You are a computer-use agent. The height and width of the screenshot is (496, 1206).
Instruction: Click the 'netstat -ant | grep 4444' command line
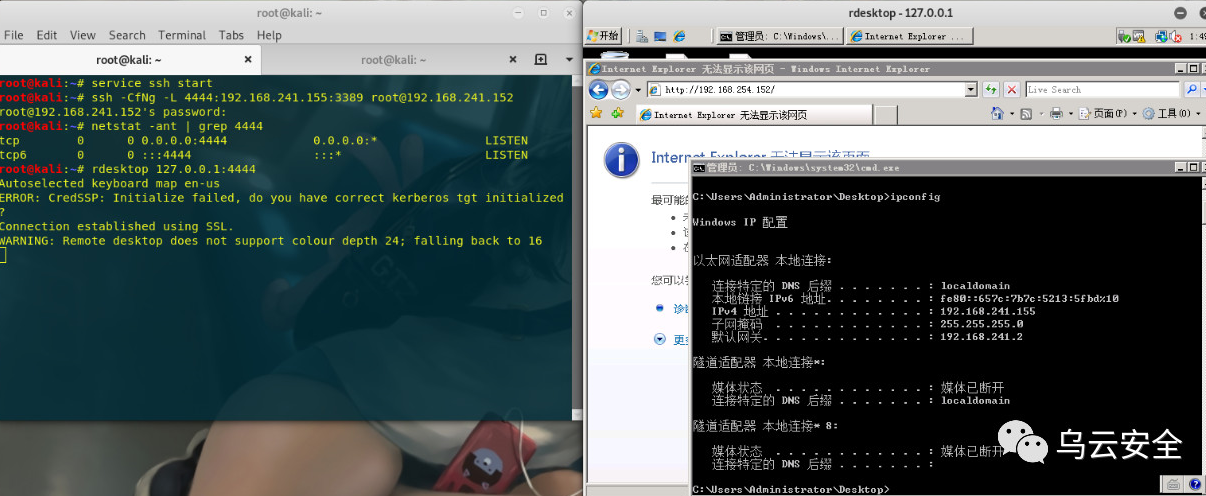click(177, 126)
